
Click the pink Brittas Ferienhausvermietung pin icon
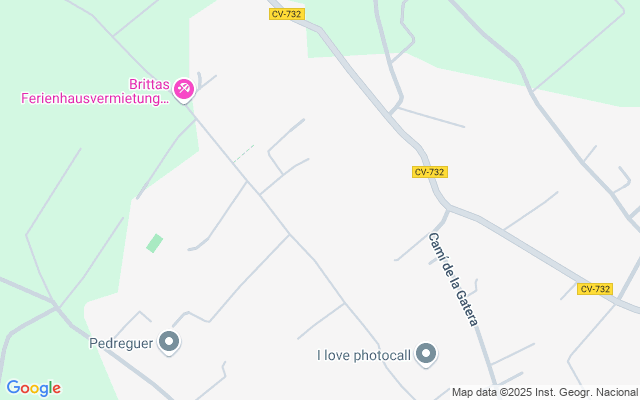(184, 90)
